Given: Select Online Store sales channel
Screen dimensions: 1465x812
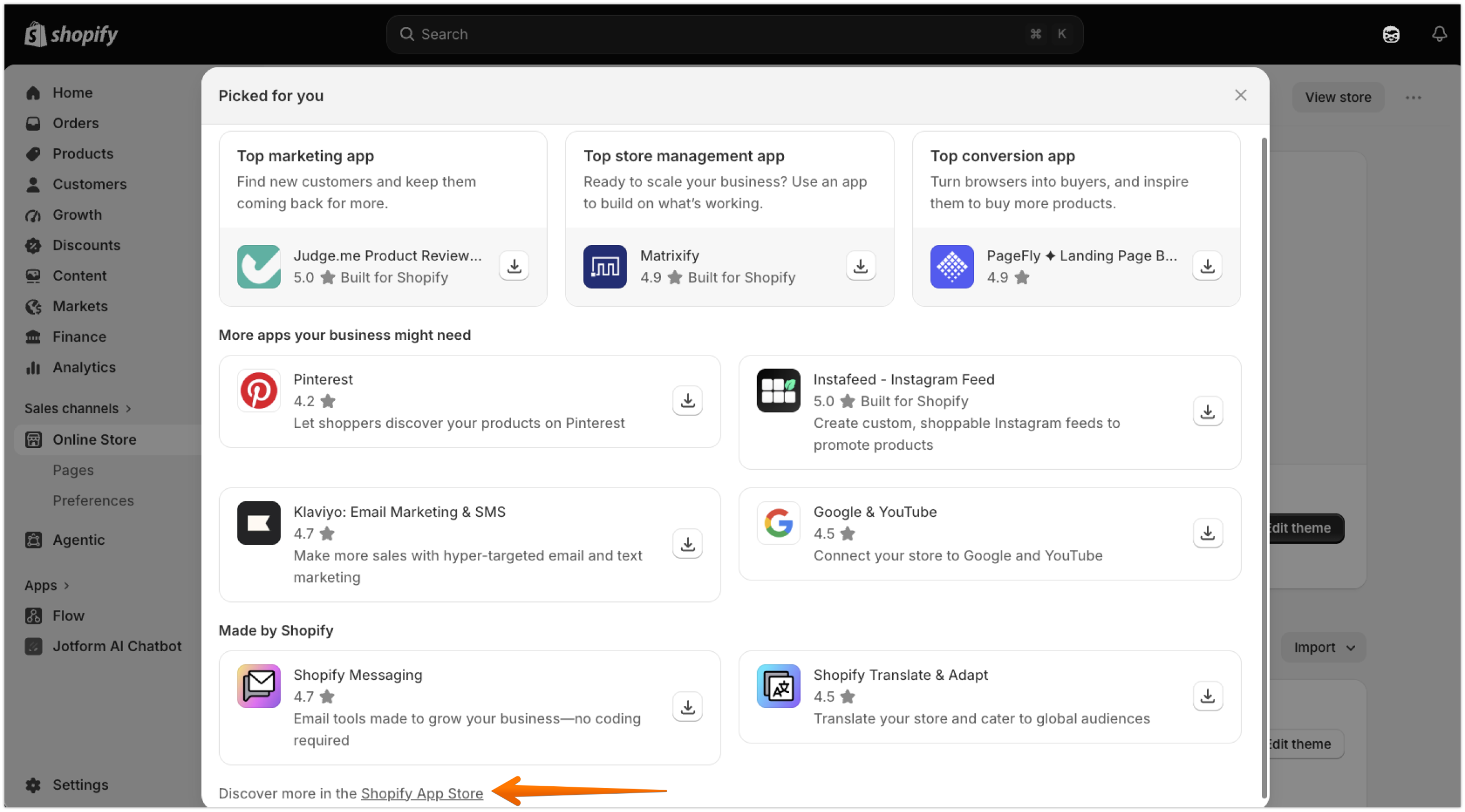Looking at the screenshot, I should tap(108, 439).
